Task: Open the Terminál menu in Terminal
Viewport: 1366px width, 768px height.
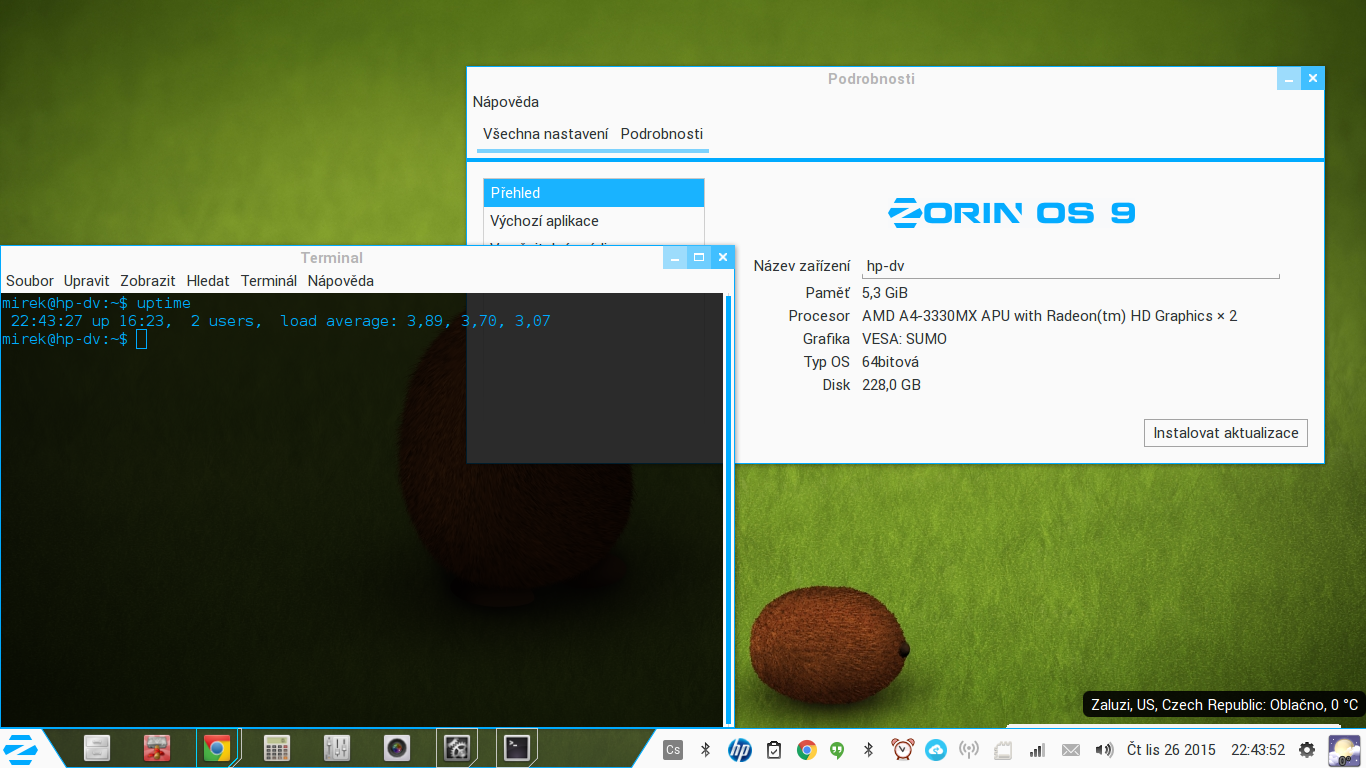Action: 269,281
